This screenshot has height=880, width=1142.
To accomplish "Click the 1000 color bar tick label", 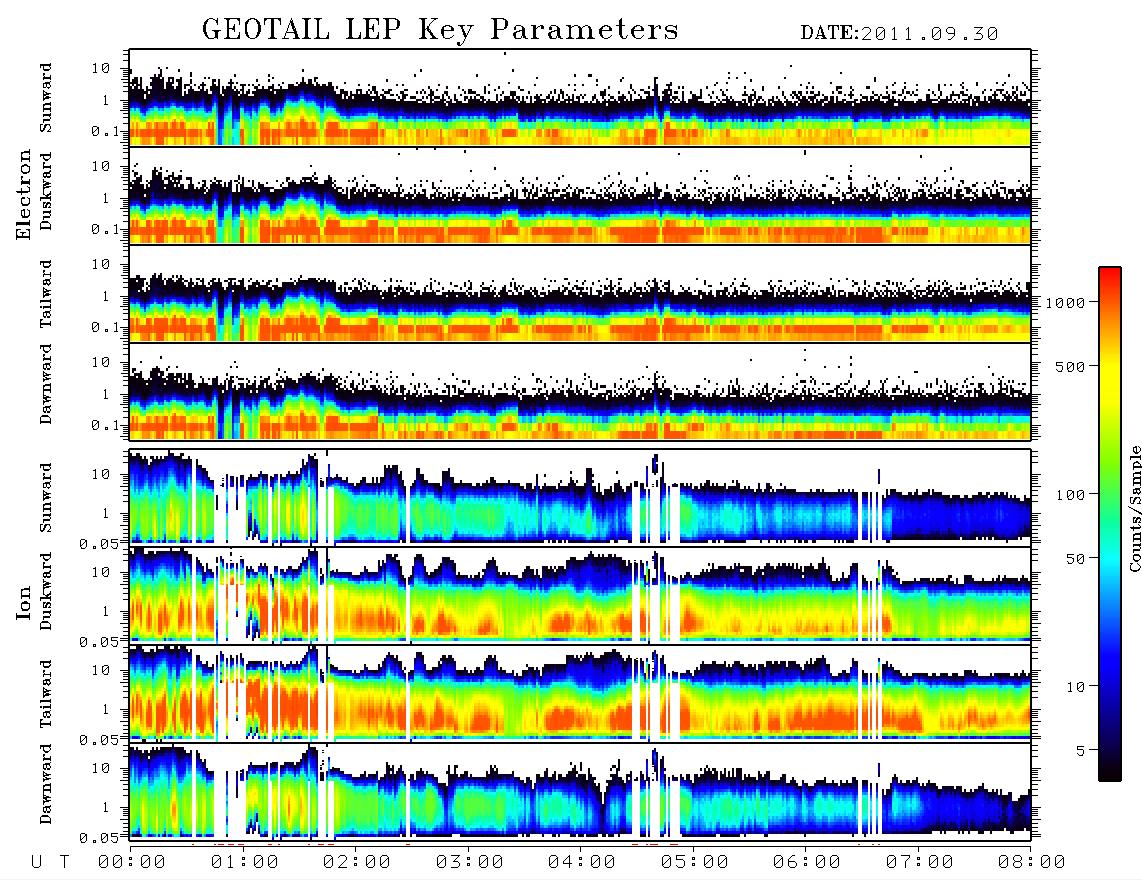I will pos(1066,303).
